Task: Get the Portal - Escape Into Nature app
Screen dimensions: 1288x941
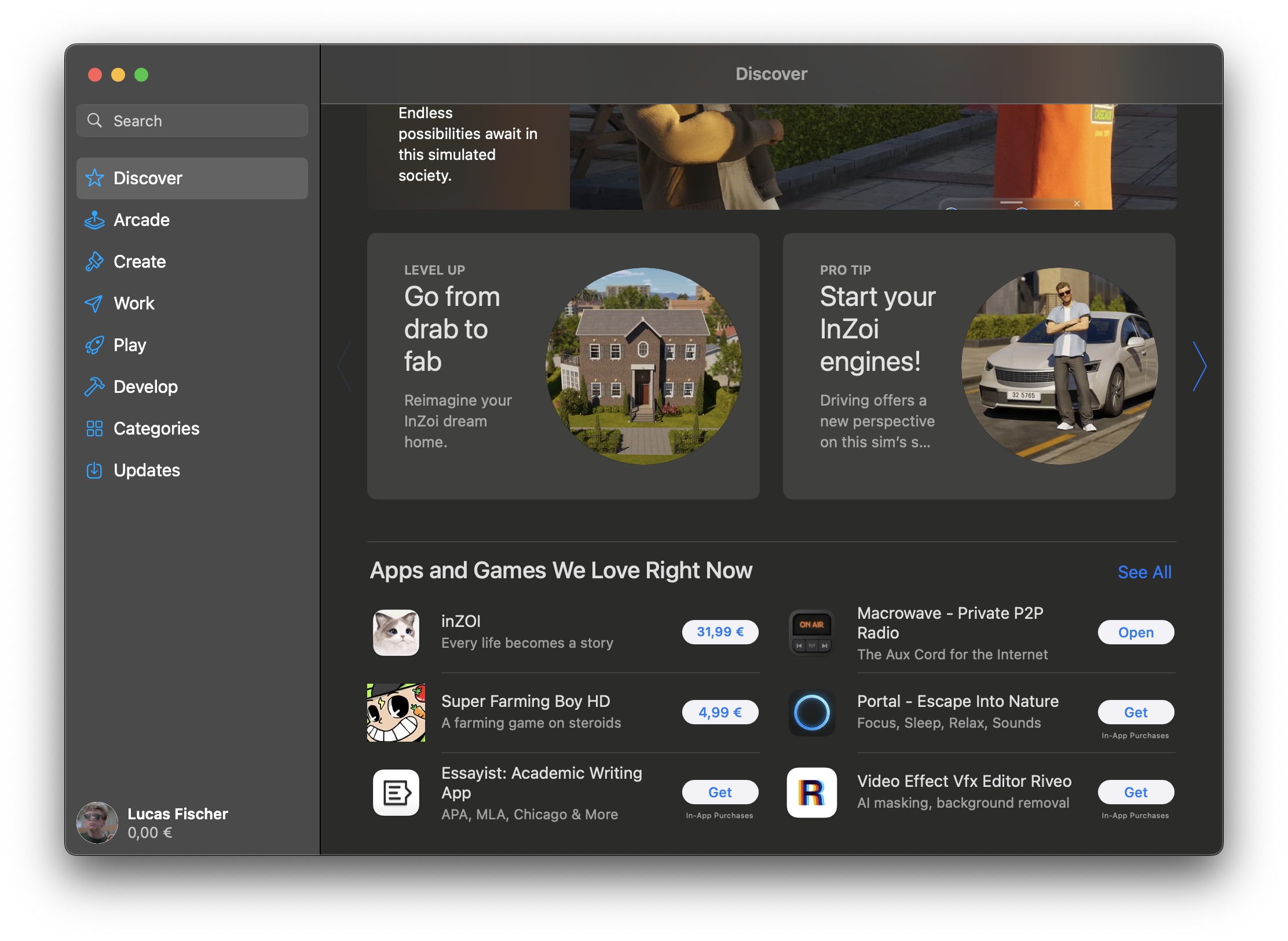Action: pyautogui.click(x=1135, y=712)
